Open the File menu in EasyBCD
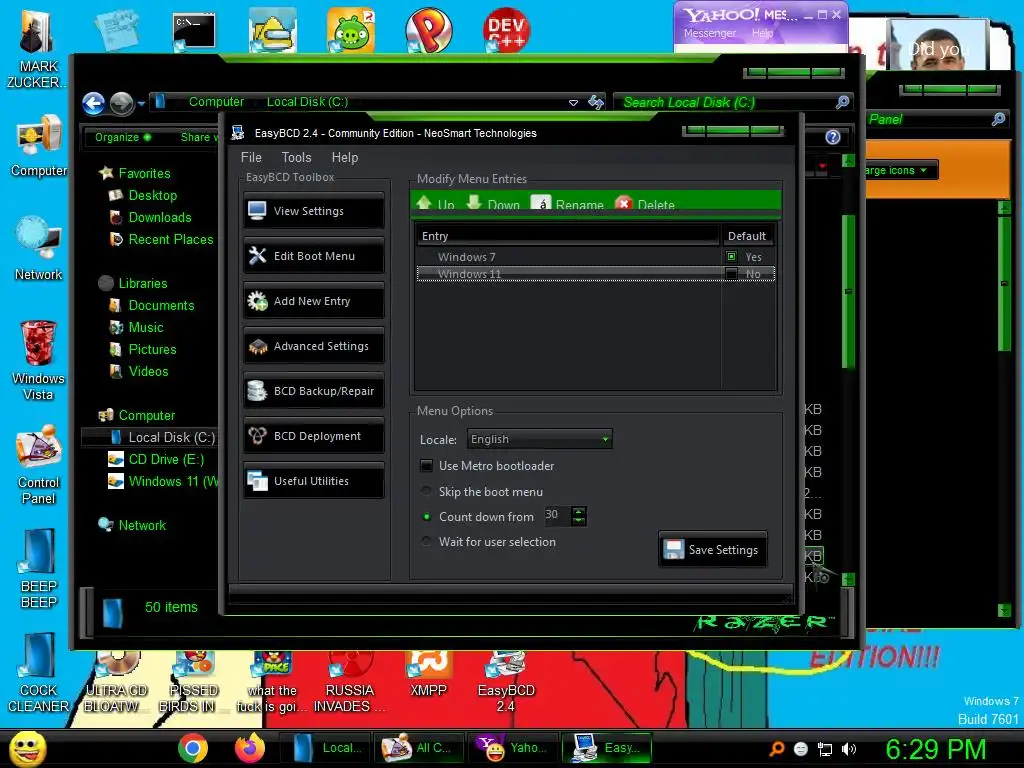This screenshot has height=768, width=1024. [x=251, y=157]
